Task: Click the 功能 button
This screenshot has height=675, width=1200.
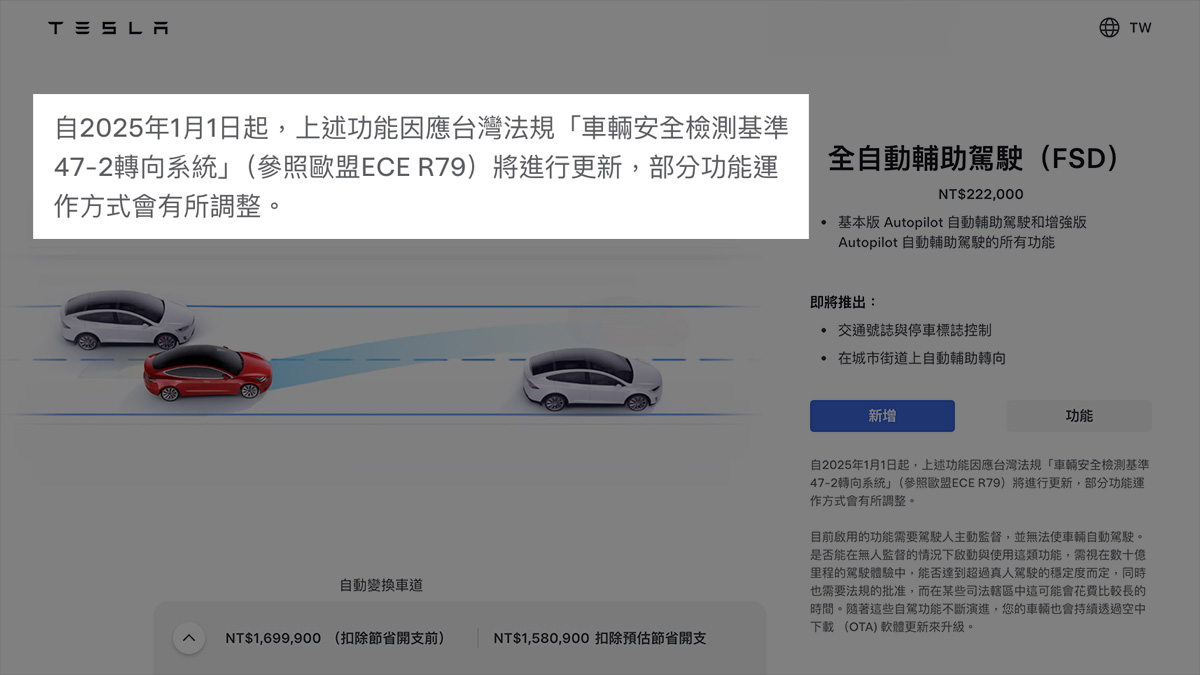Action: (x=1079, y=416)
